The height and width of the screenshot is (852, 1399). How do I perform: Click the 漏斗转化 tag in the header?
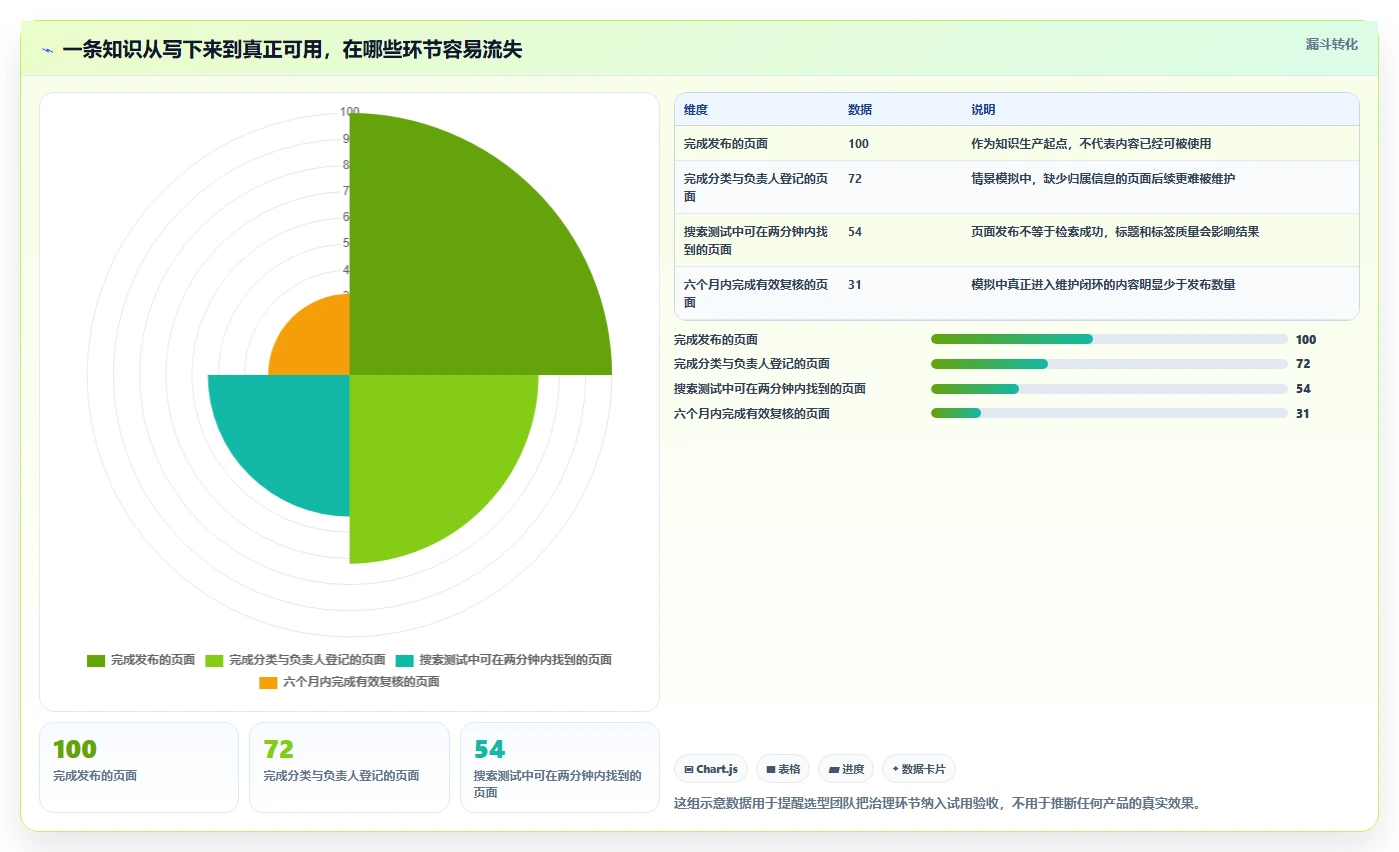(x=1331, y=45)
